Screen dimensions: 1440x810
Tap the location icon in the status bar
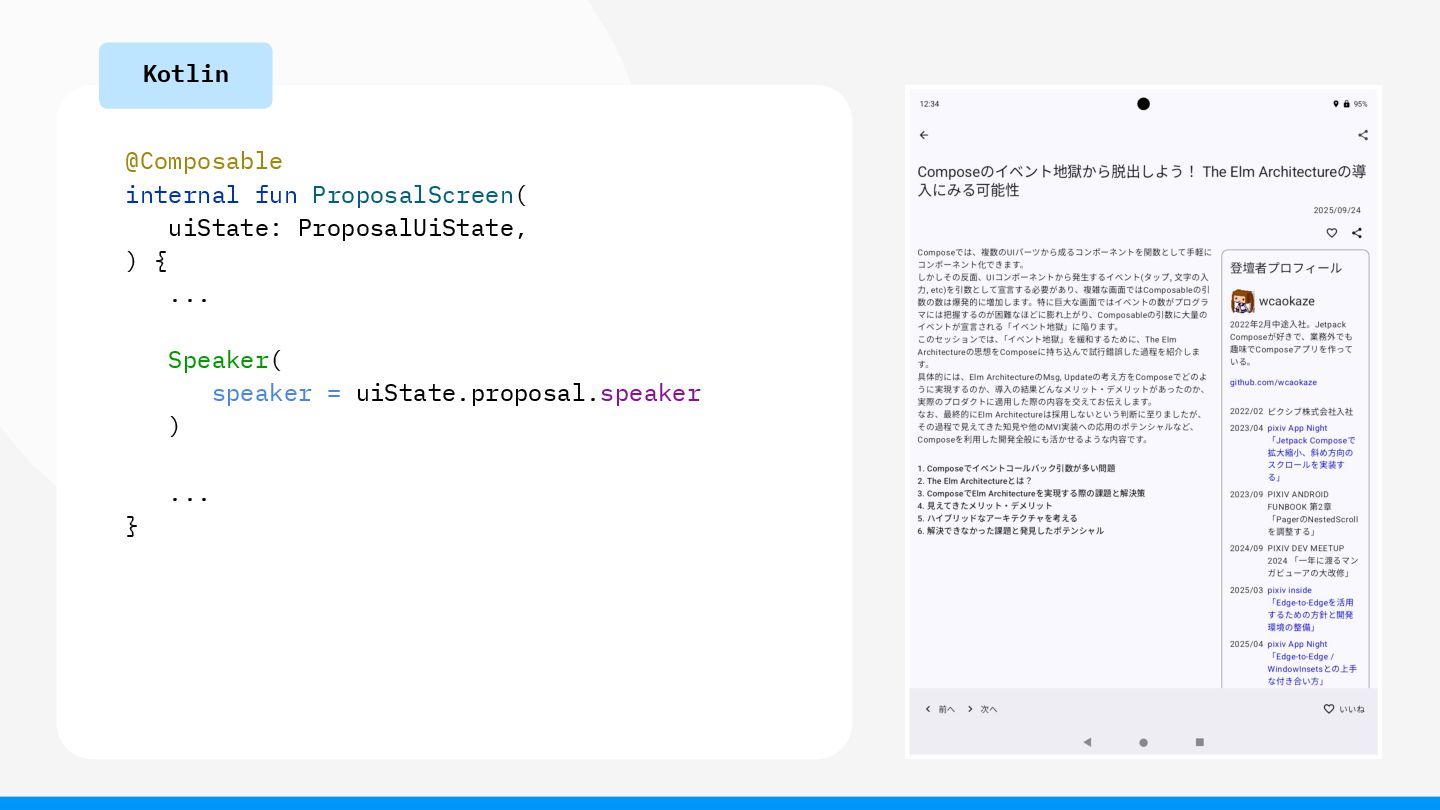[x=1335, y=104]
